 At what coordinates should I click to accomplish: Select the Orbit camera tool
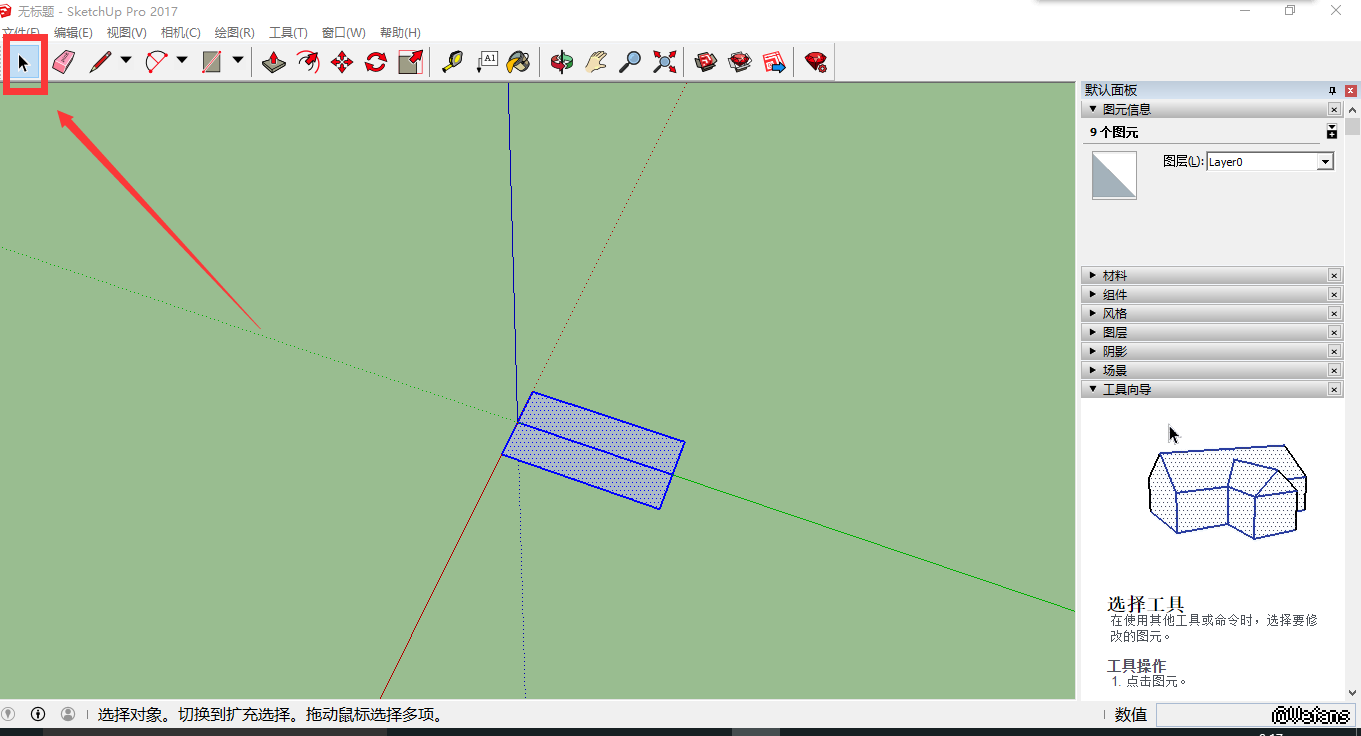(562, 62)
